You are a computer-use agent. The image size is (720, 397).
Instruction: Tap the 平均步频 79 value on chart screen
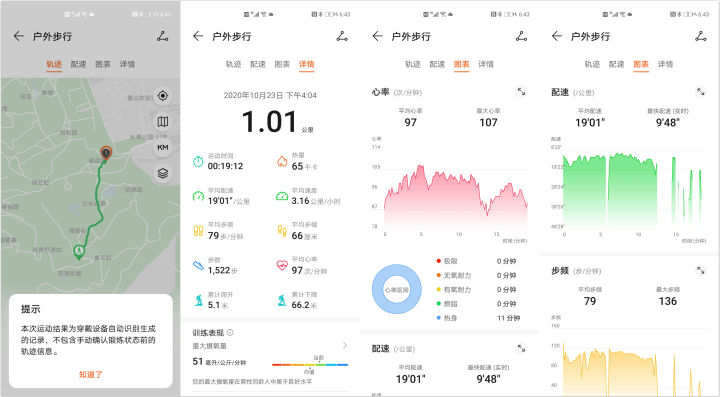coord(590,302)
